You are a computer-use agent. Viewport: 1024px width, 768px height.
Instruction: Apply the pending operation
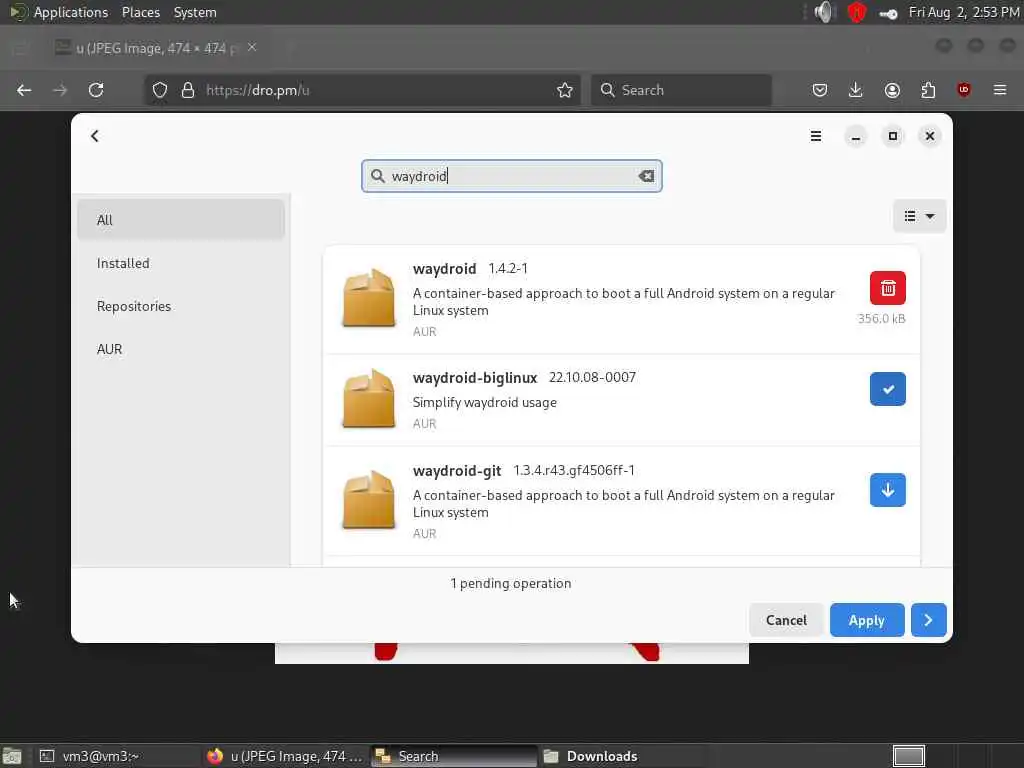pyautogui.click(x=867, y=620)
